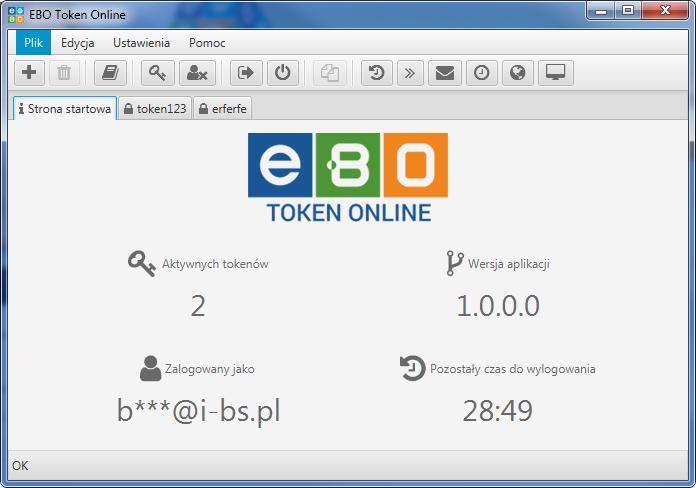
Task: Click the remaining time 28:49
Action: pyautogui.click(x=498, y=411)
